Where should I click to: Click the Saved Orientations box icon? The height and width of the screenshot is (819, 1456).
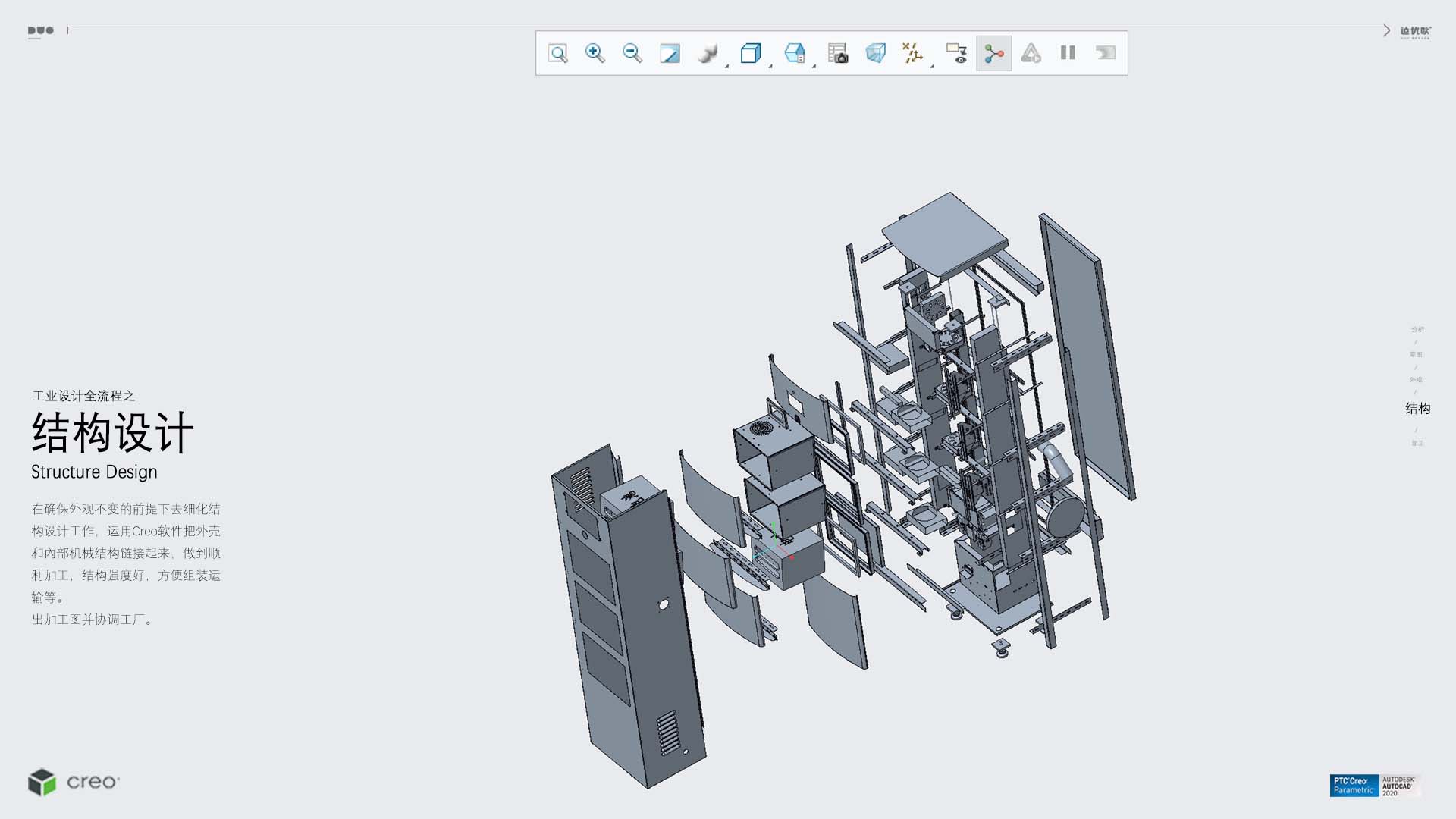[x=794, y=53]
